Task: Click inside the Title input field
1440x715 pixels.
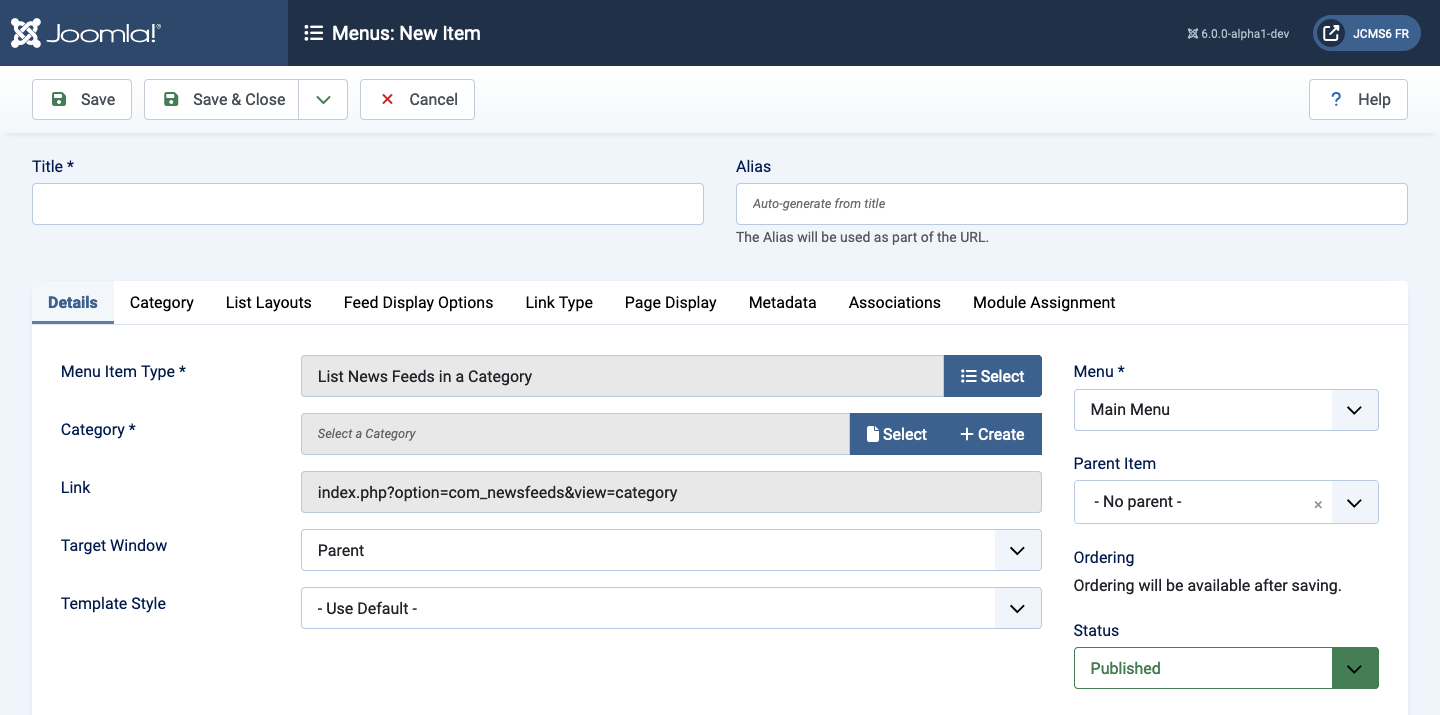Action: click(367, 204)
